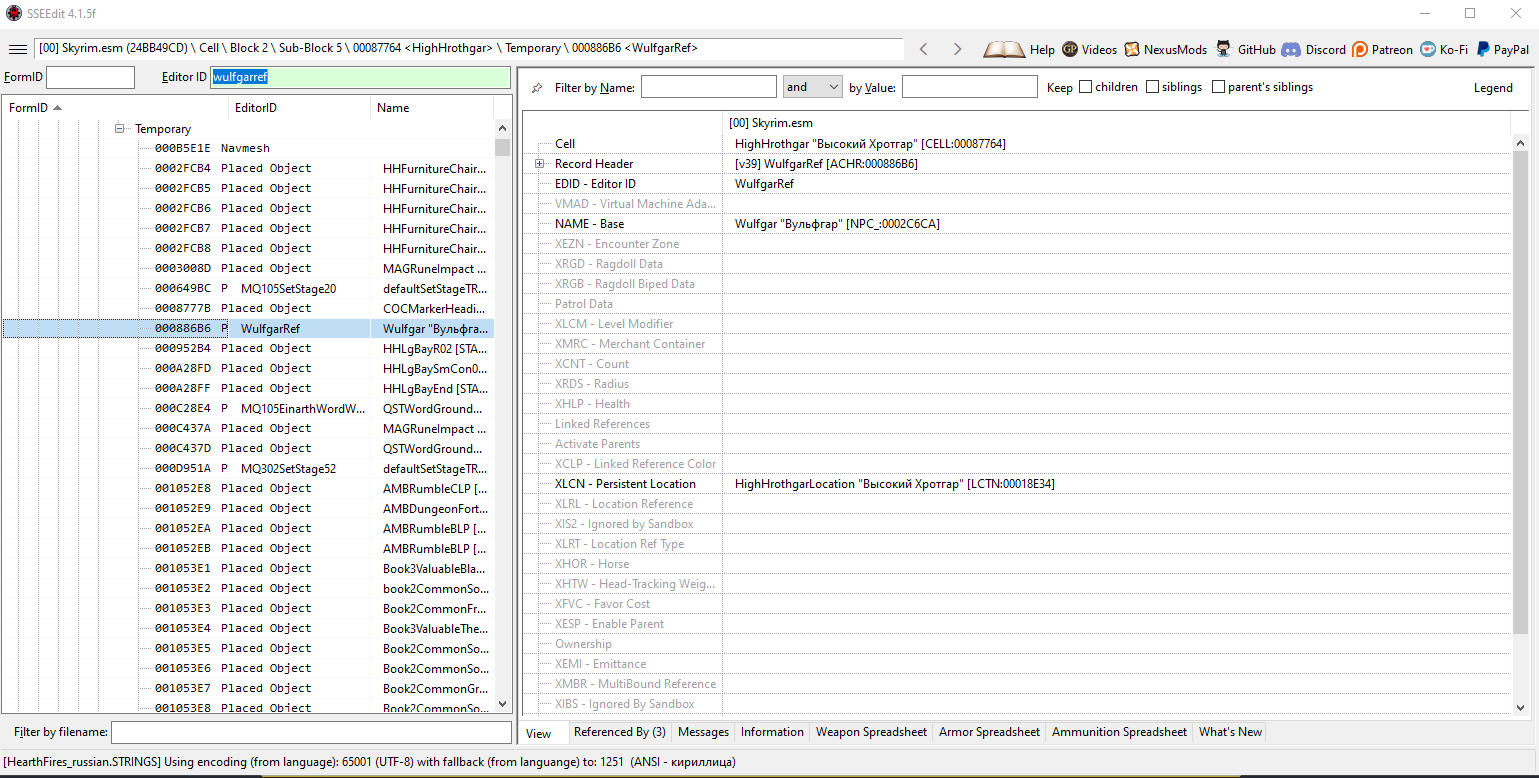The width and height of the screenshot is (1539, 778).
Task: Click the Editor ID search field
Action: coord(360,77)
